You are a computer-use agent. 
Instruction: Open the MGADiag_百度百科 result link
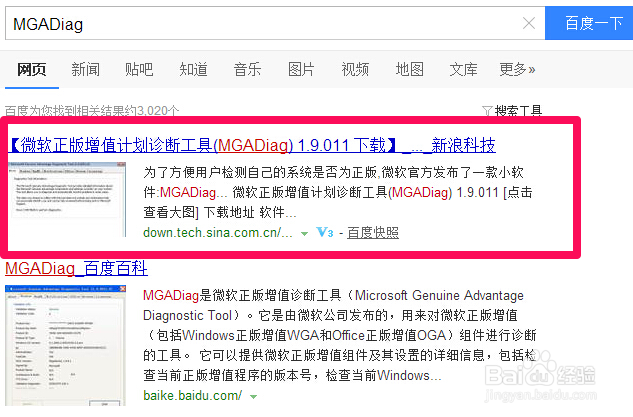76,268
